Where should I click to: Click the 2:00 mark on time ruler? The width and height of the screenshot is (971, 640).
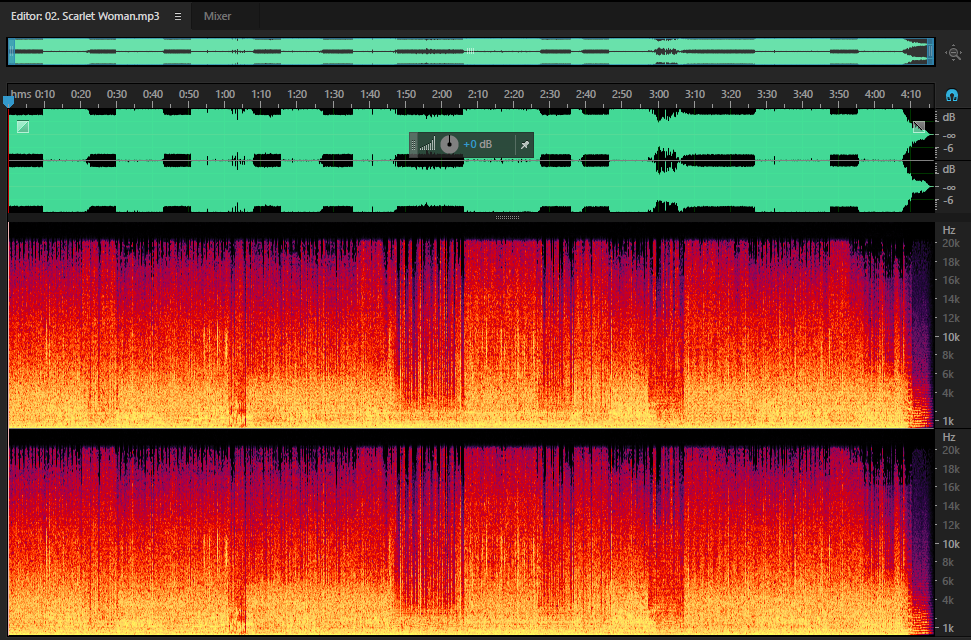tap(442, 94)
